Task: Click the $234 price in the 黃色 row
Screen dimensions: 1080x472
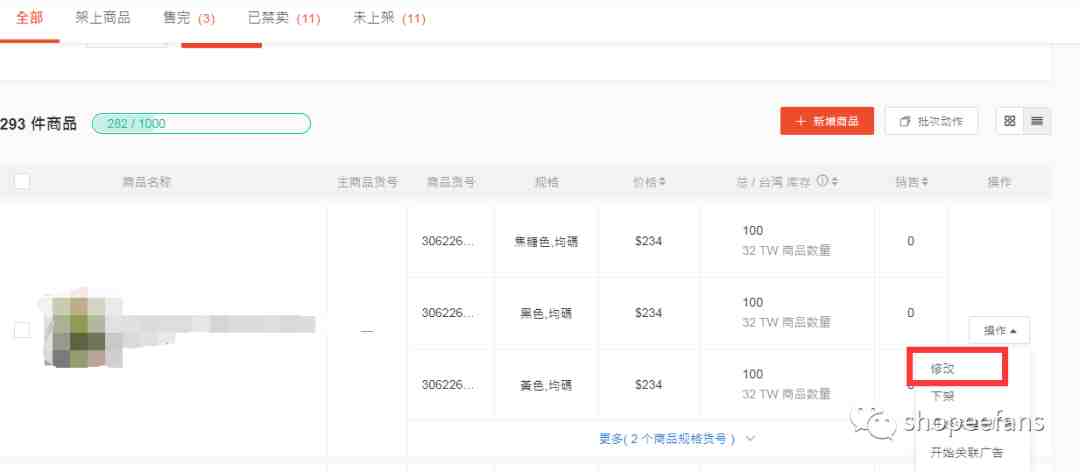Action: tap(649, 384)
